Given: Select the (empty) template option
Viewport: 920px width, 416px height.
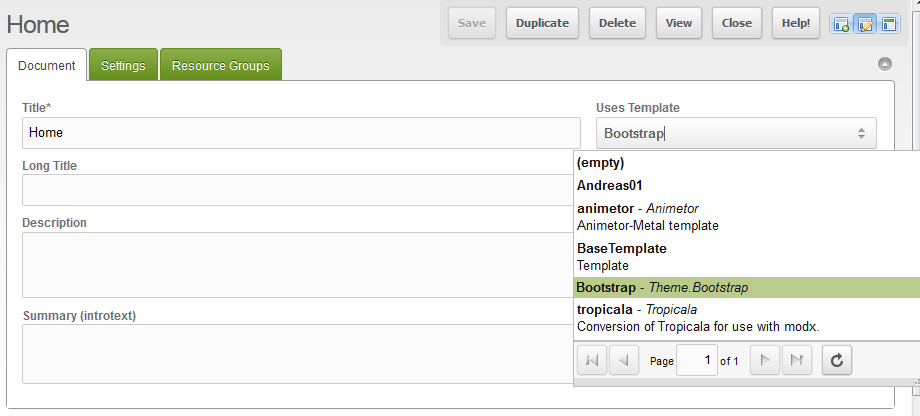Looking at the screenshot, I should 601,162.
